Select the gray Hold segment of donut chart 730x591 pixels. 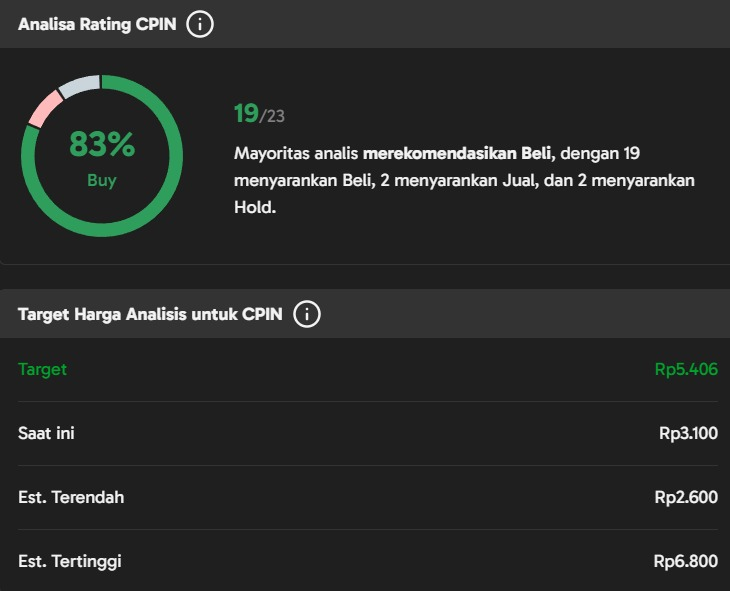coord(80,86)
